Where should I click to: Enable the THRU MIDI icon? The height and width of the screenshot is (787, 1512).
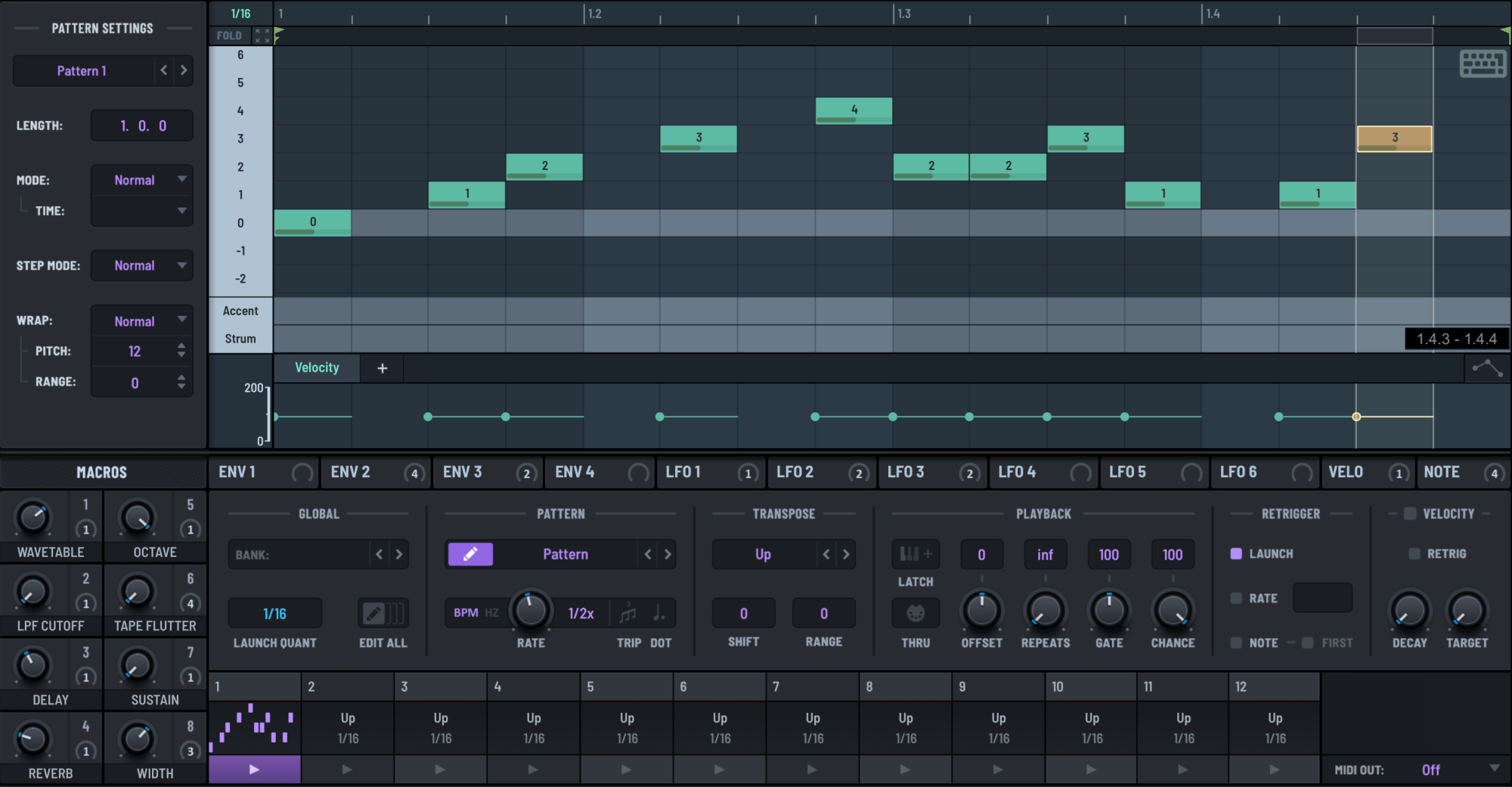[916, 613]
